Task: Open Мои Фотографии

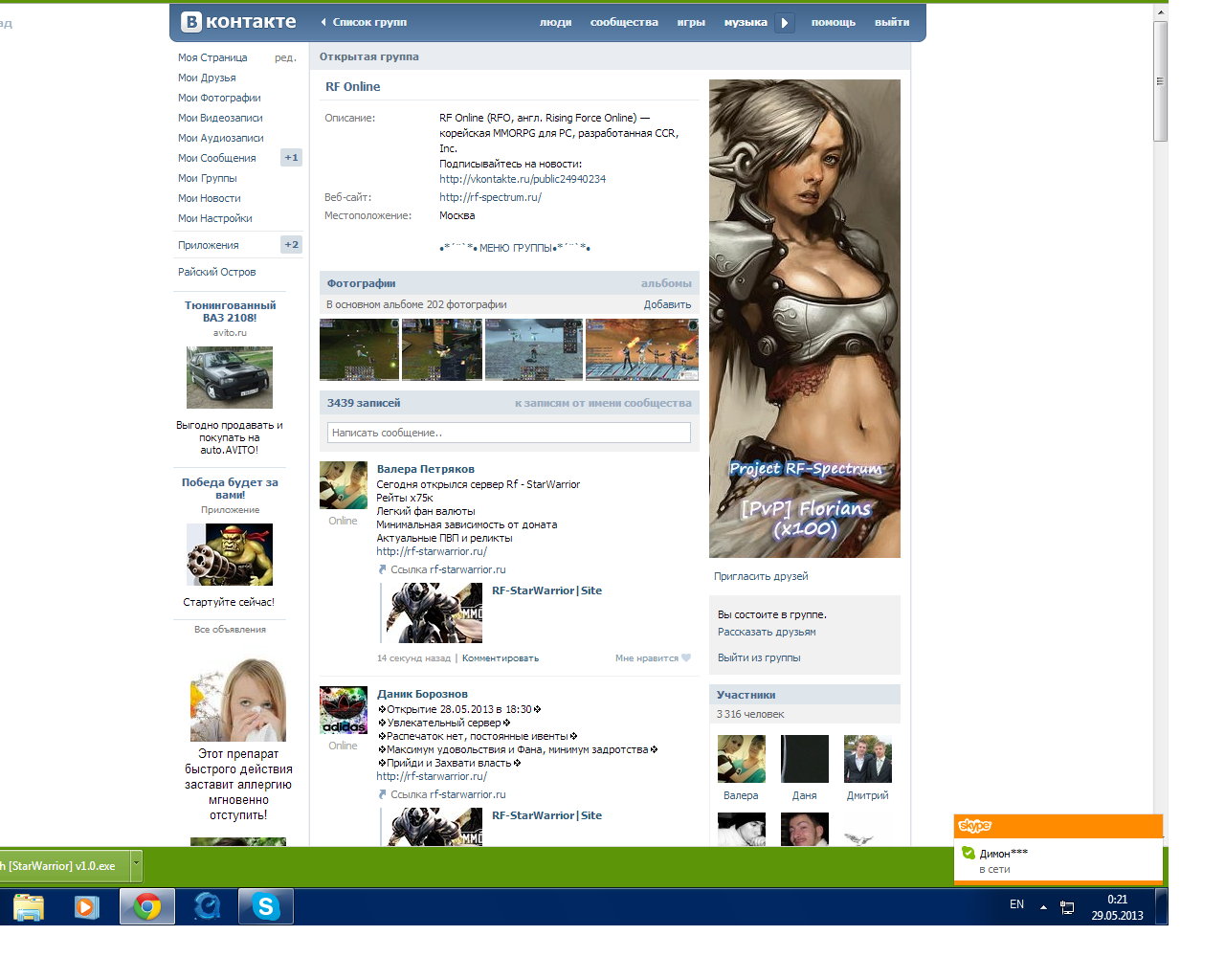Action: [219, 98]
